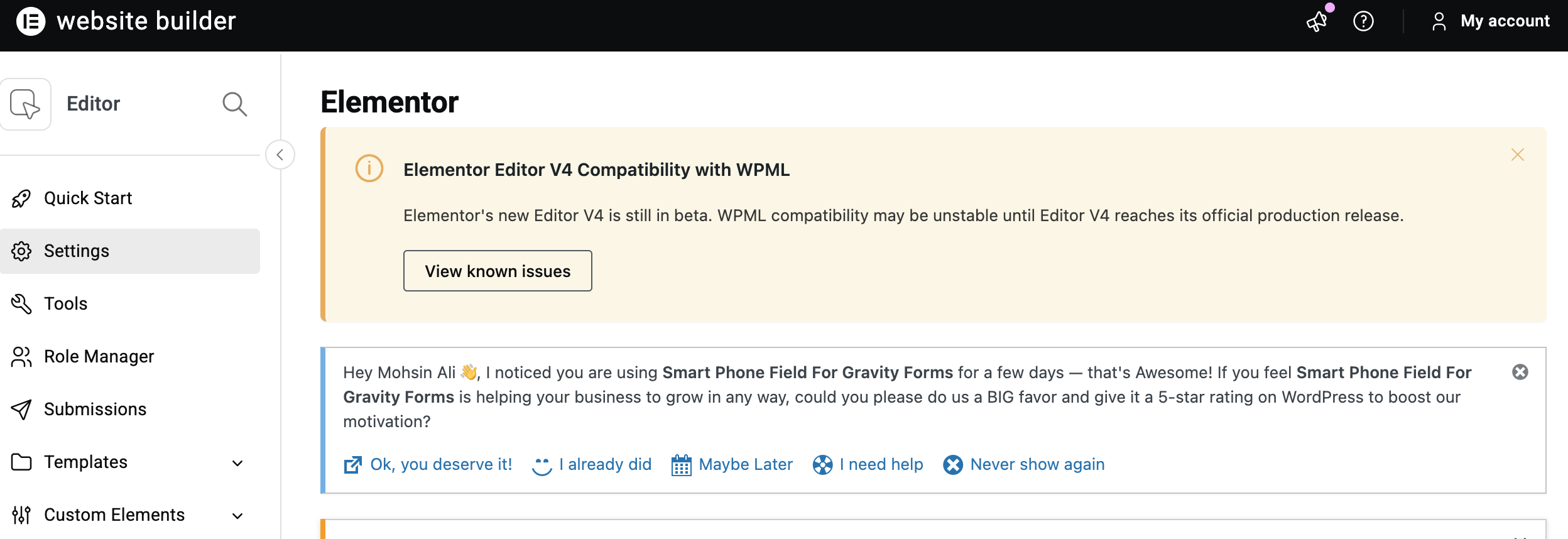1568x539 pixels.
Task: Choose the 'Maybe Later' link
Action: point(745,465)
